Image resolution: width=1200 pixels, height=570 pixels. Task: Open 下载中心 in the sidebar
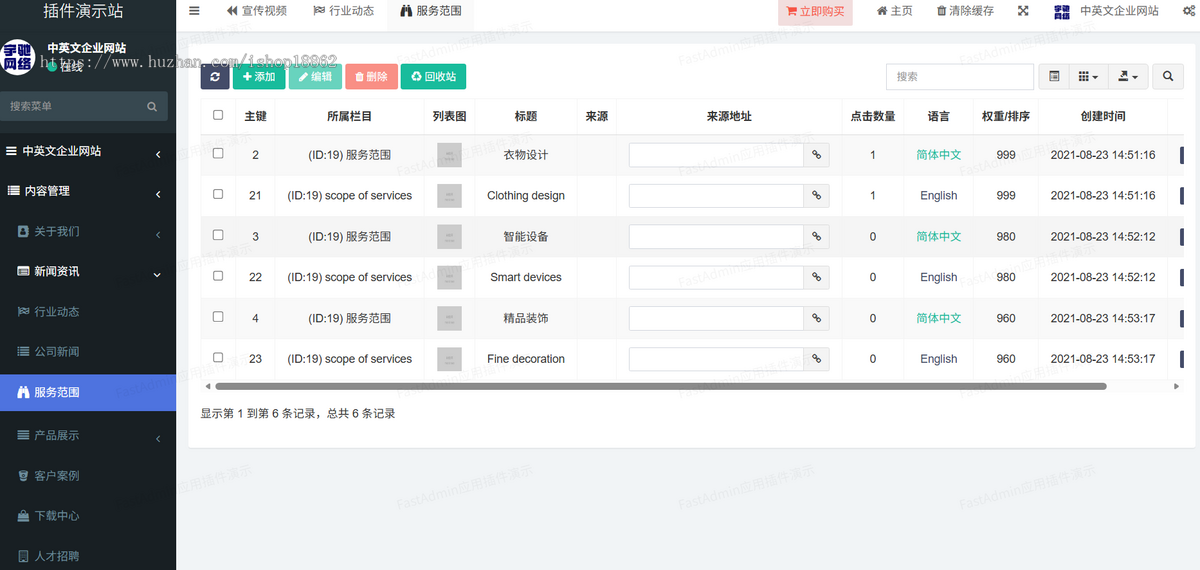pyautogui.click(x=88, y=516)
